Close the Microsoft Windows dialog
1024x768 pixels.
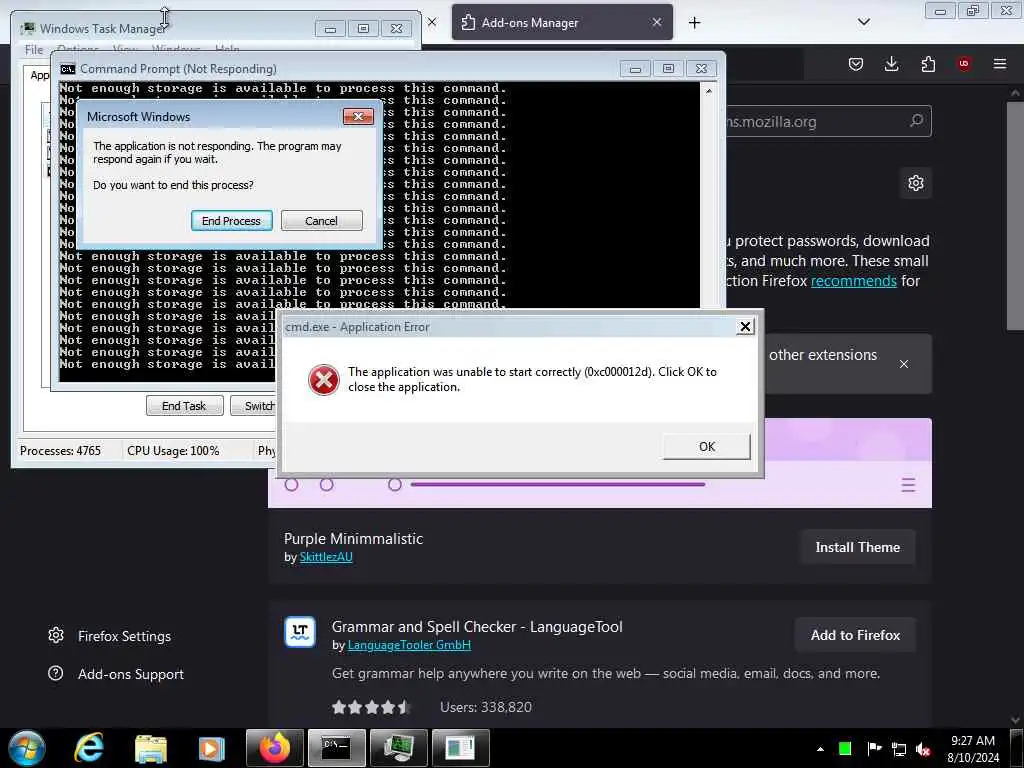pos(358,117)
